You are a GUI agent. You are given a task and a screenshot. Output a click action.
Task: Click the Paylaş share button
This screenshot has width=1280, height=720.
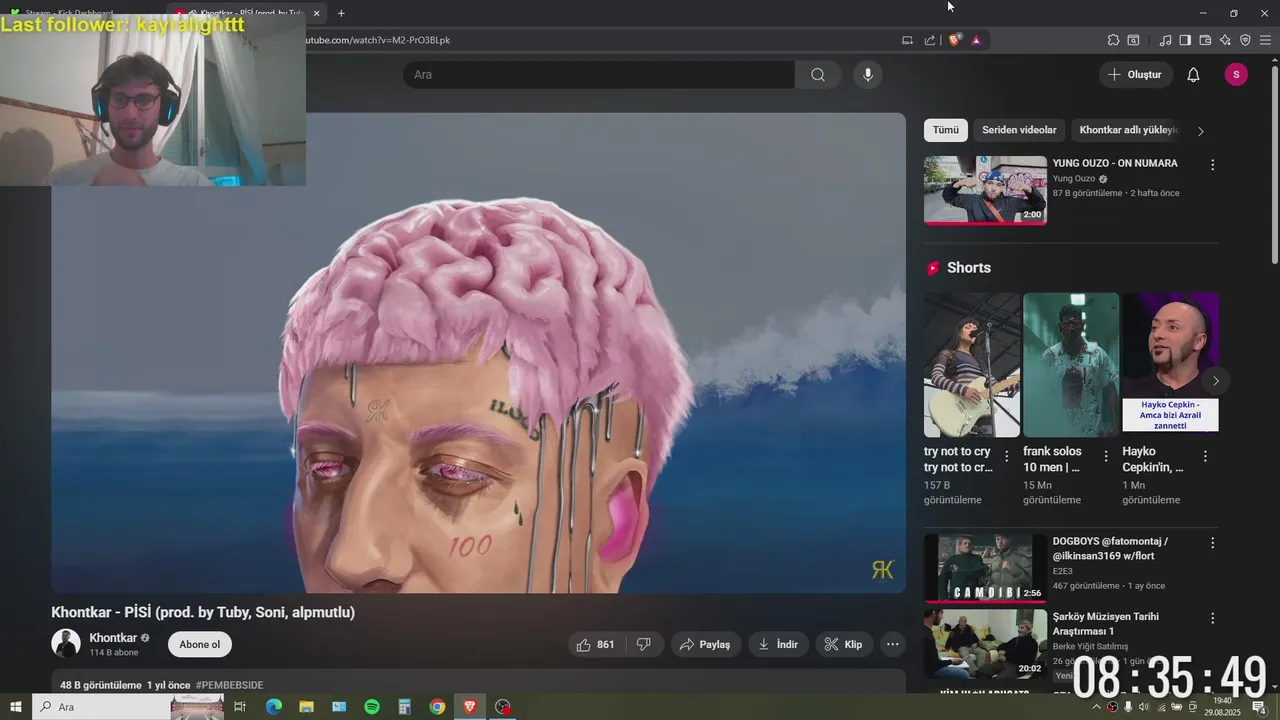[706, 645]
